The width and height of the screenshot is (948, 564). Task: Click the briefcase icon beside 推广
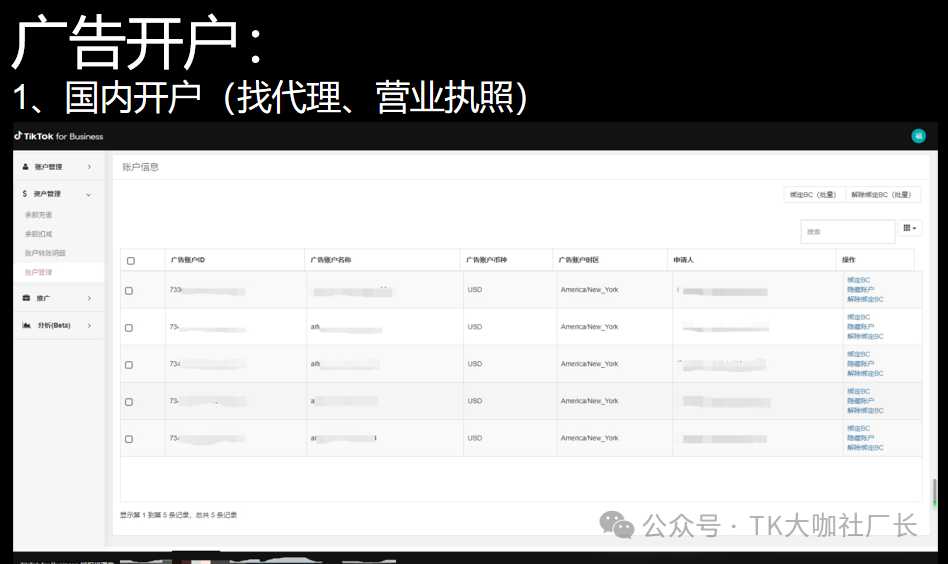coord(26,298)
